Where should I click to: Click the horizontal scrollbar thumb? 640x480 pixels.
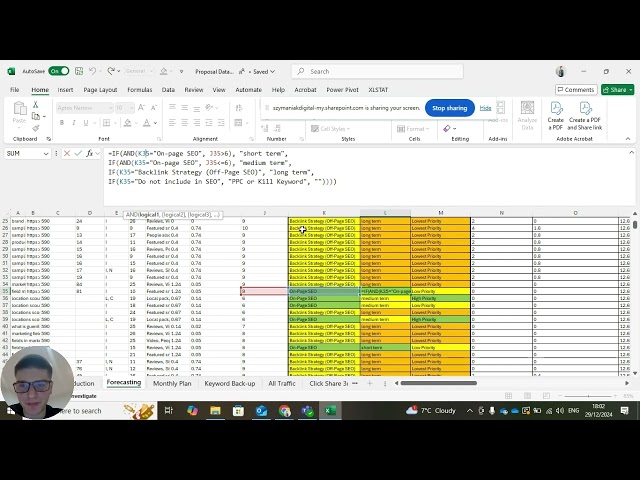click(x=439, y=383)
